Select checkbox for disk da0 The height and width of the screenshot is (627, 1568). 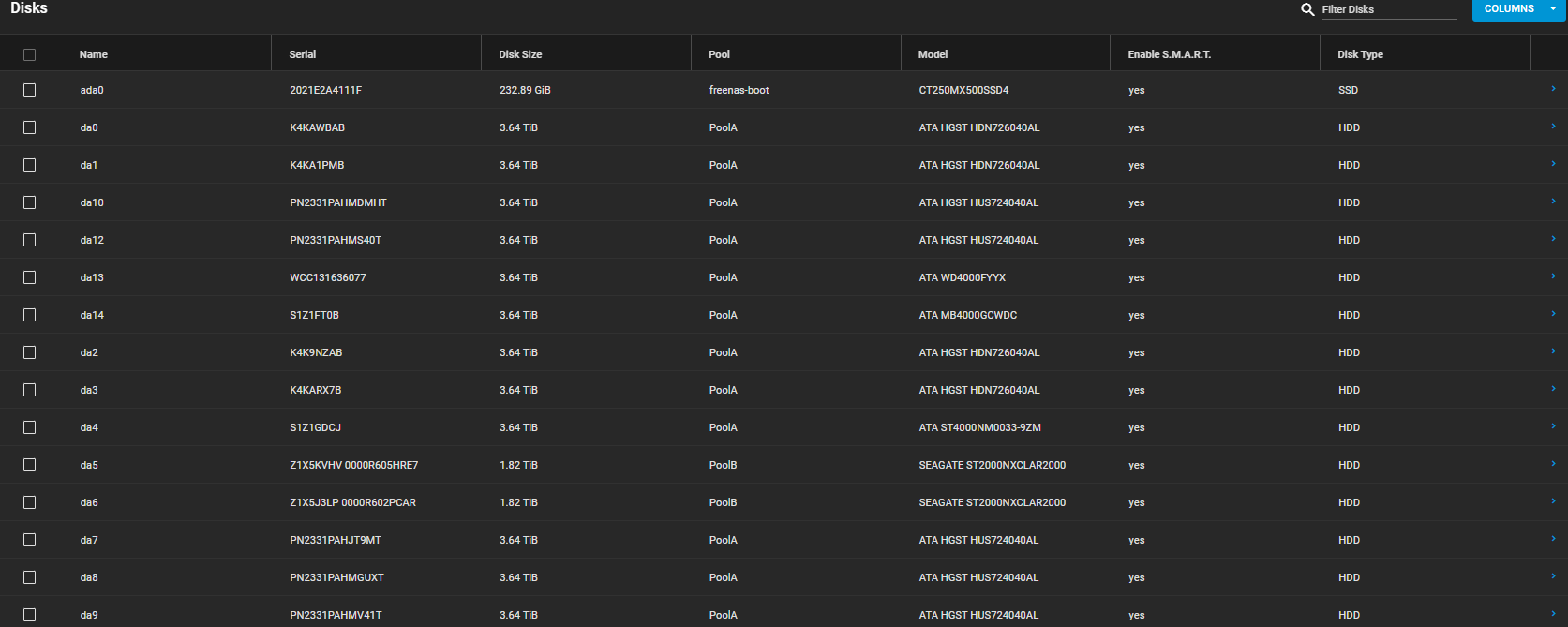[x=30, y=127]
